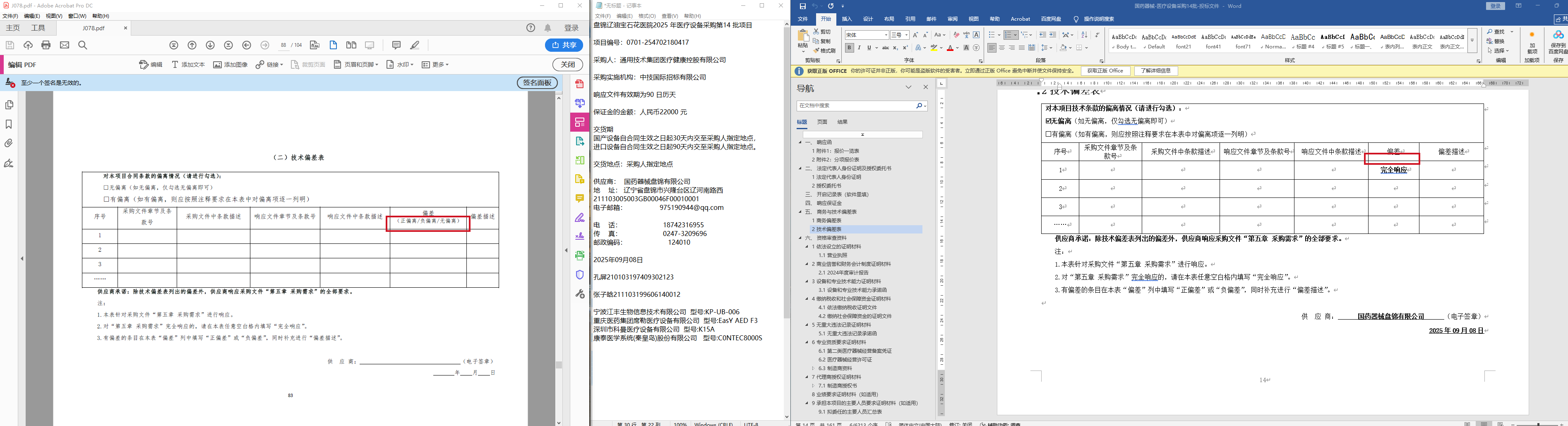Click the Bold button in Word's ribbon

tap(849, 48)
